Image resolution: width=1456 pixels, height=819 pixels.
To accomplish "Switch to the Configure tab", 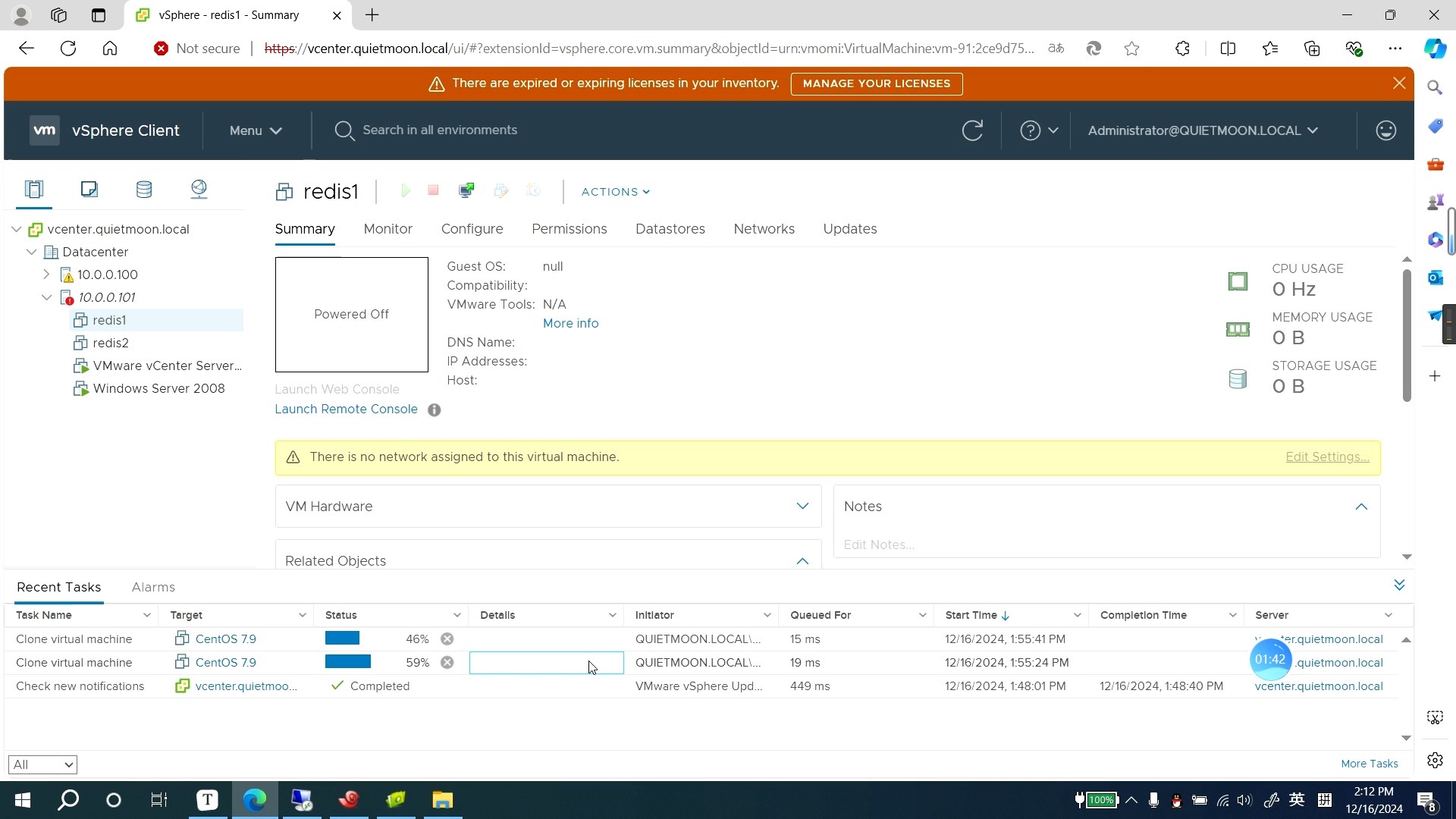I will tap(472, 229).
